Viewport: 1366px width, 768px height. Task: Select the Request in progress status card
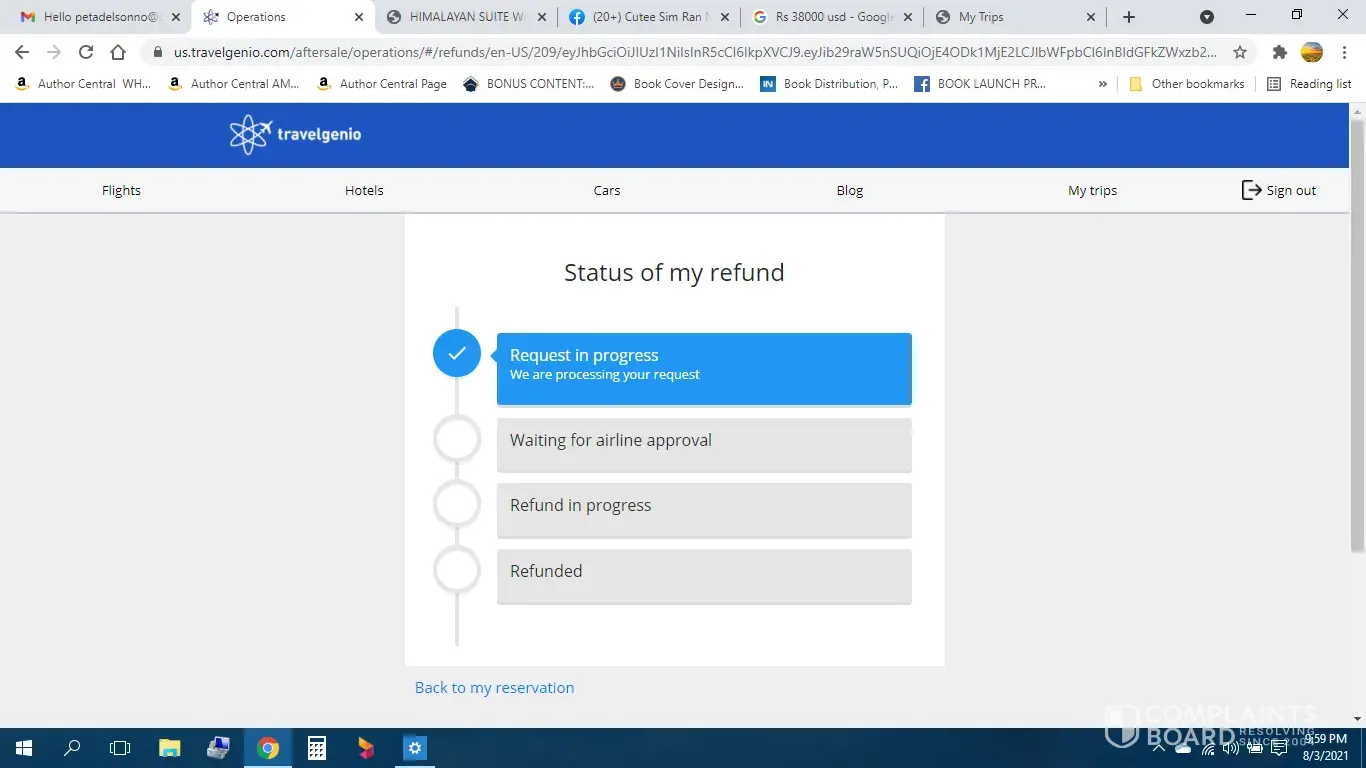tap(704, 368)
